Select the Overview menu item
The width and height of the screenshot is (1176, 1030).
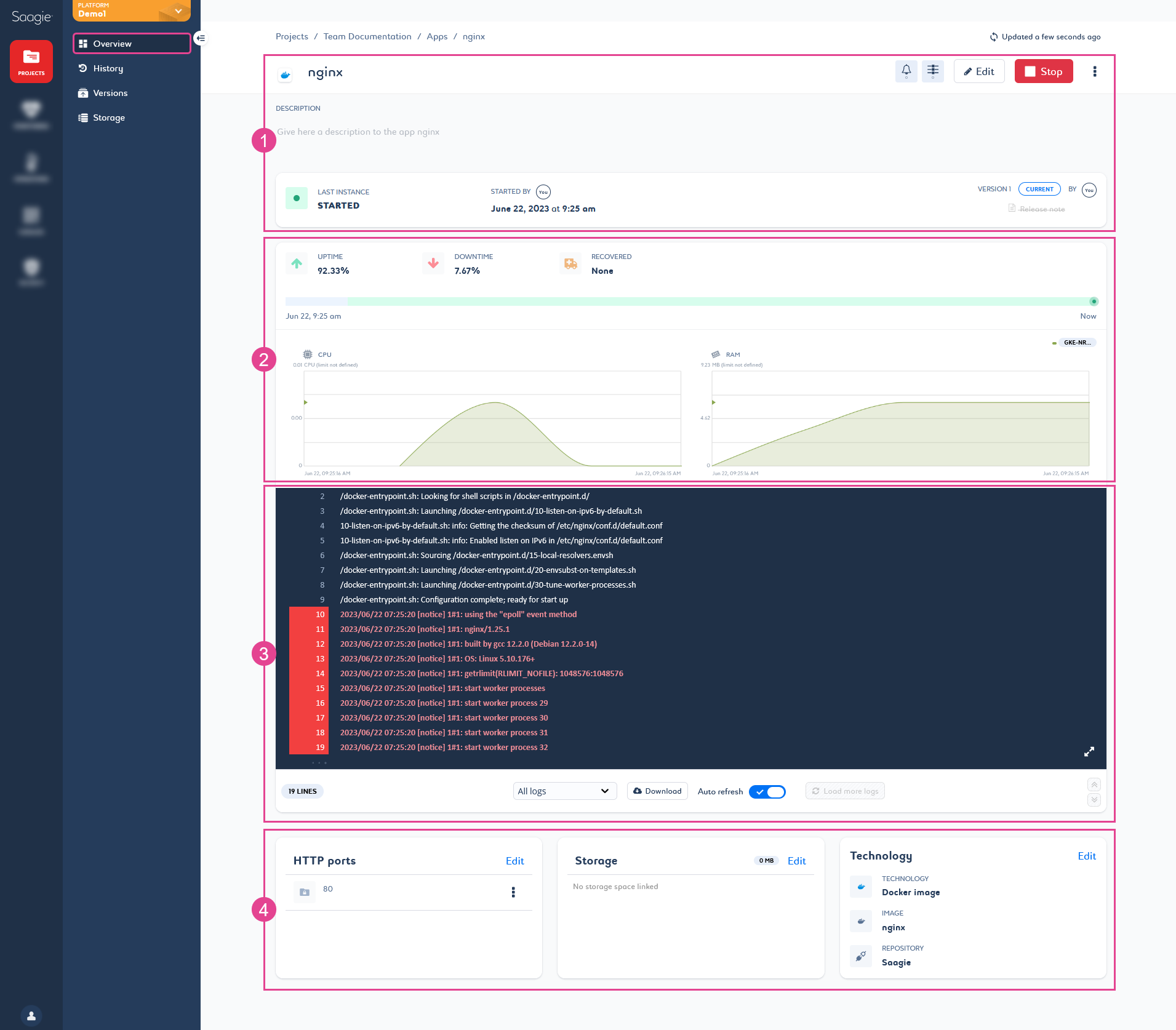132,44
